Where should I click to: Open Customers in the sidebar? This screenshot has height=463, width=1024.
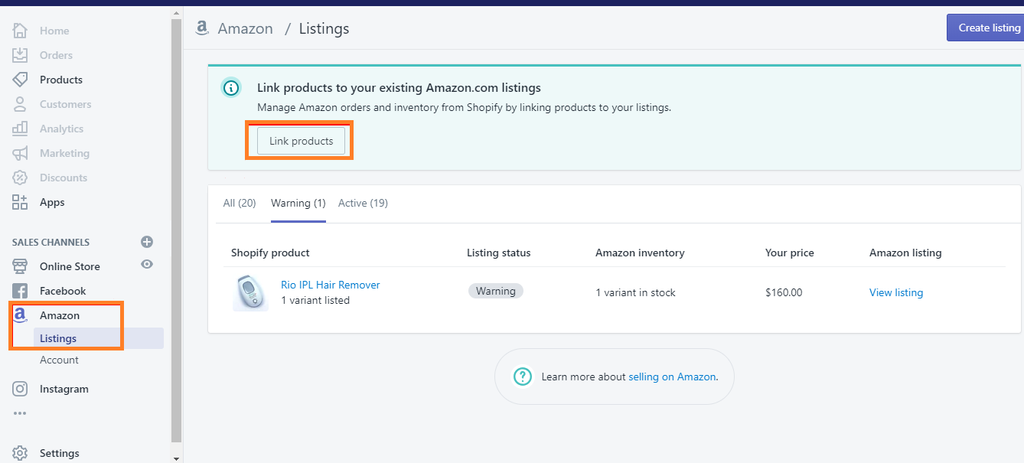(x=65, y=104)
